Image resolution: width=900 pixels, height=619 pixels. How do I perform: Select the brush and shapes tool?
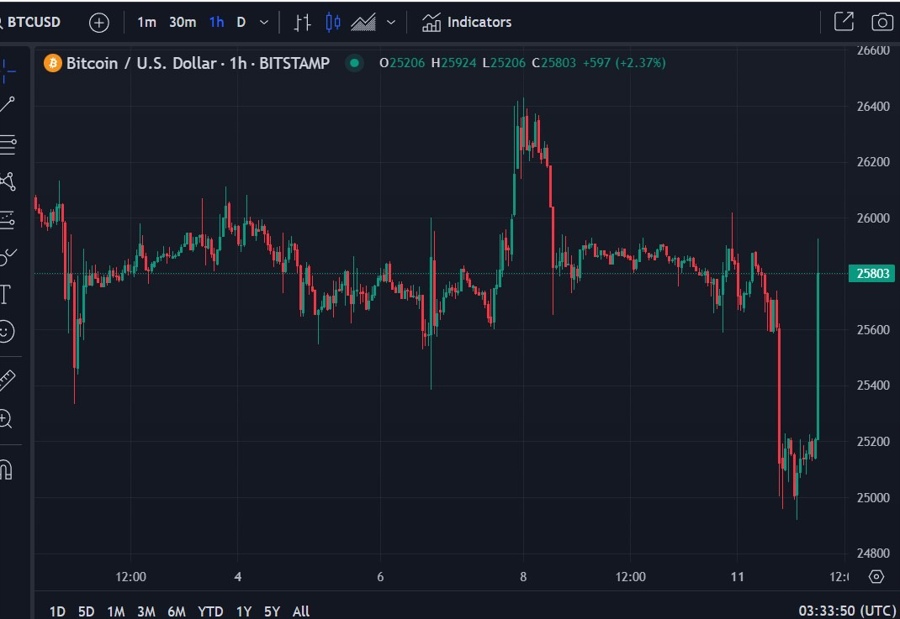[7, 257]
